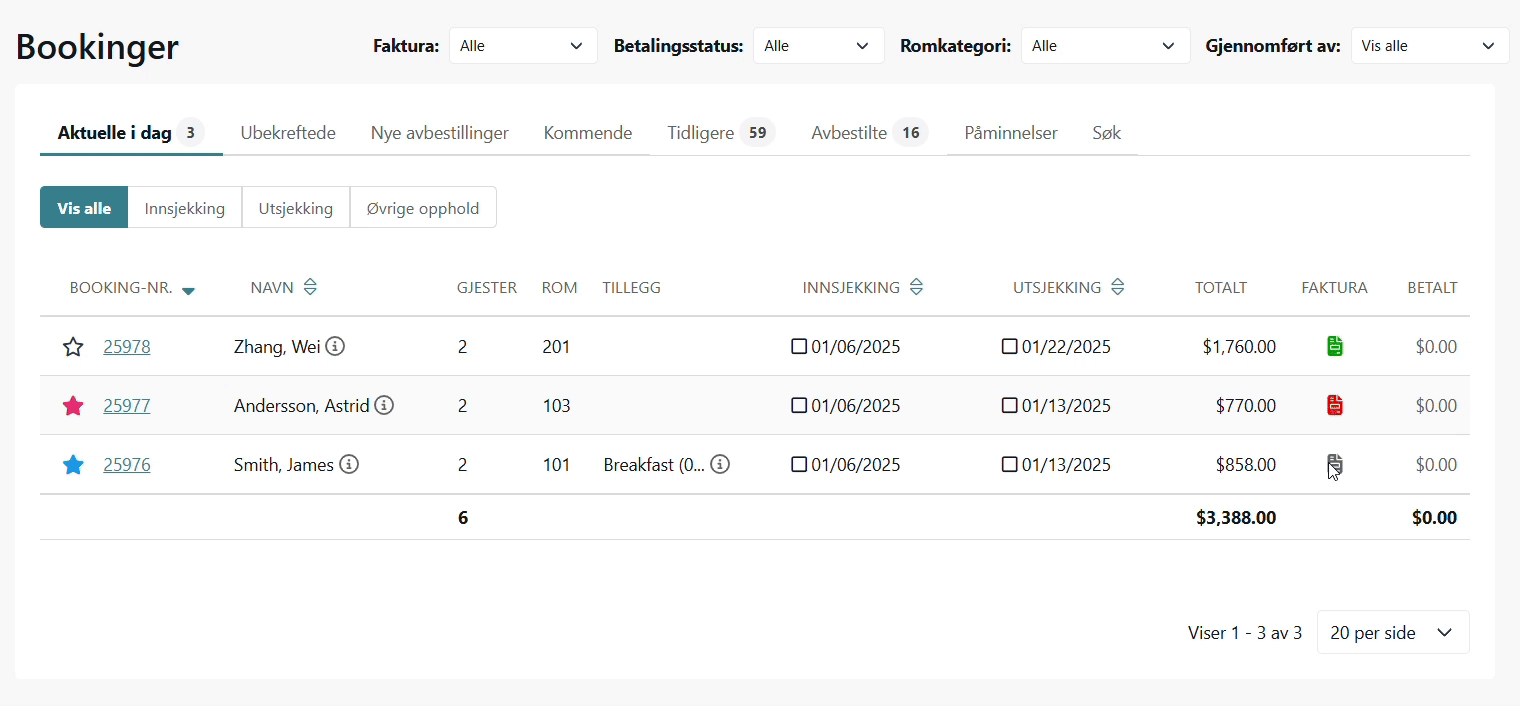The image size is (1520, 706).
Task: Open the Faktura filter dropdown
Action: (523, 46)
